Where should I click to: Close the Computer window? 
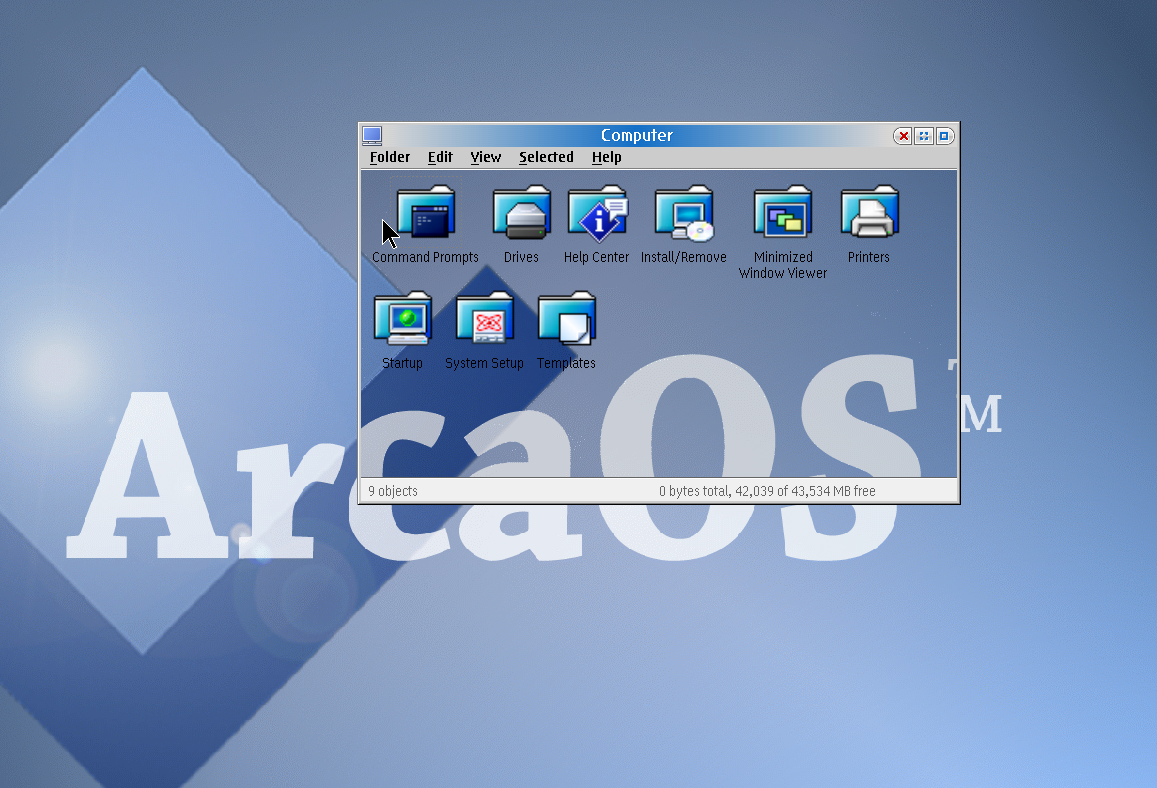pos(902,136)
